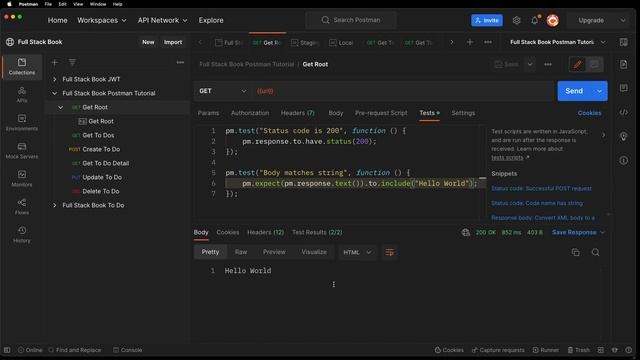Viewport: 640px width, 360px height.
Task: Click the plus icon to create a collection
Action: [x=55, y=62]
